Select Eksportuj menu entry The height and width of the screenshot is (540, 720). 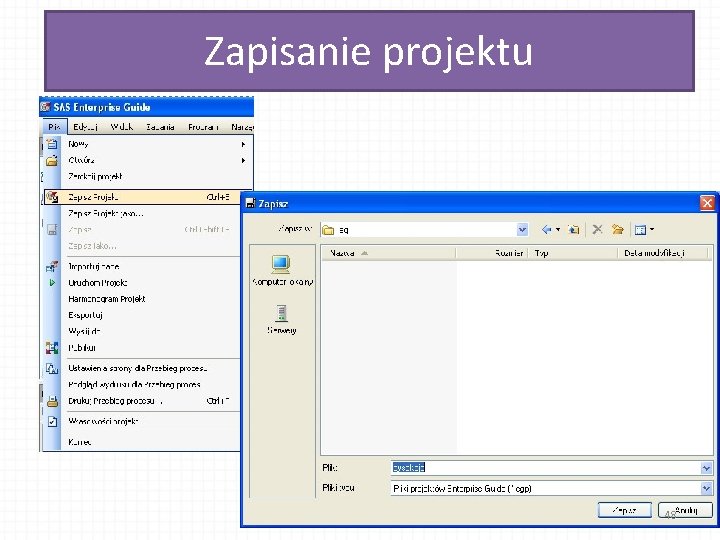coord(85,315)
